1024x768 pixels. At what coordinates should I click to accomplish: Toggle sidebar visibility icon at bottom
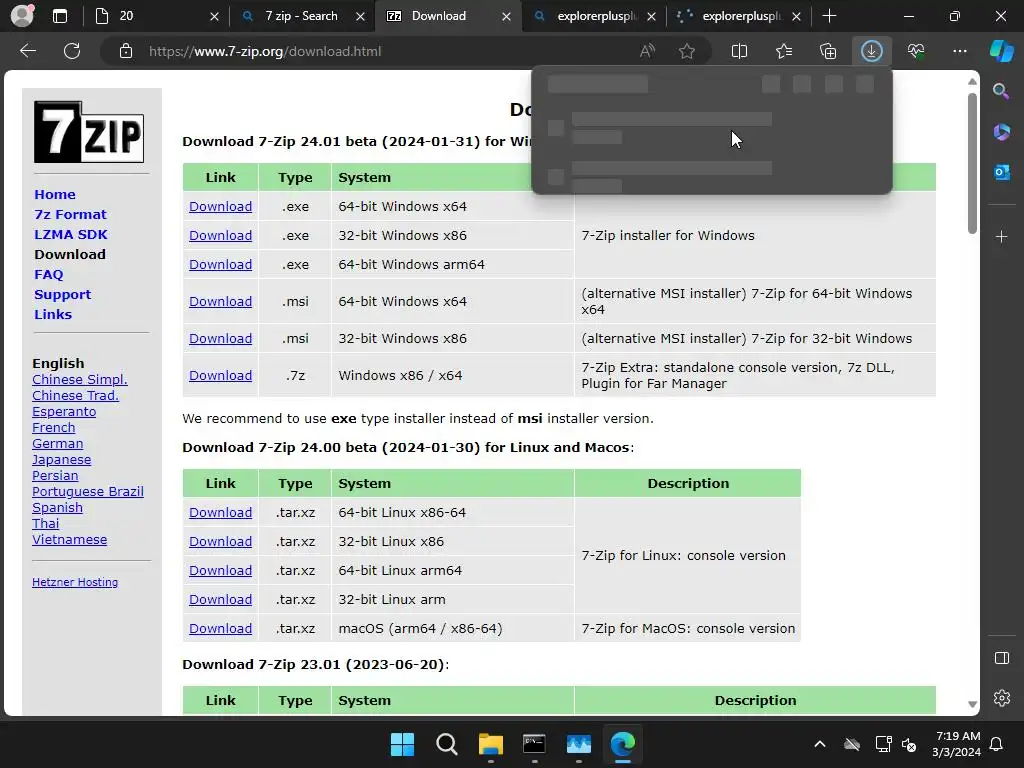(1001, 658)
